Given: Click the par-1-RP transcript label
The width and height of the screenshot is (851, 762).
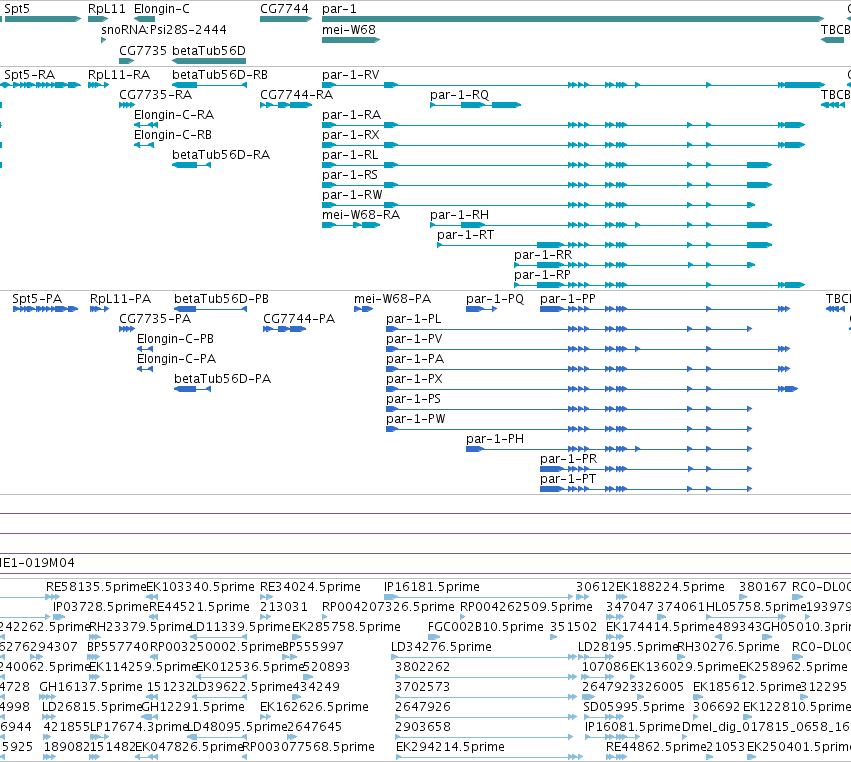Looking at the screenshot, I should point(542,275).
